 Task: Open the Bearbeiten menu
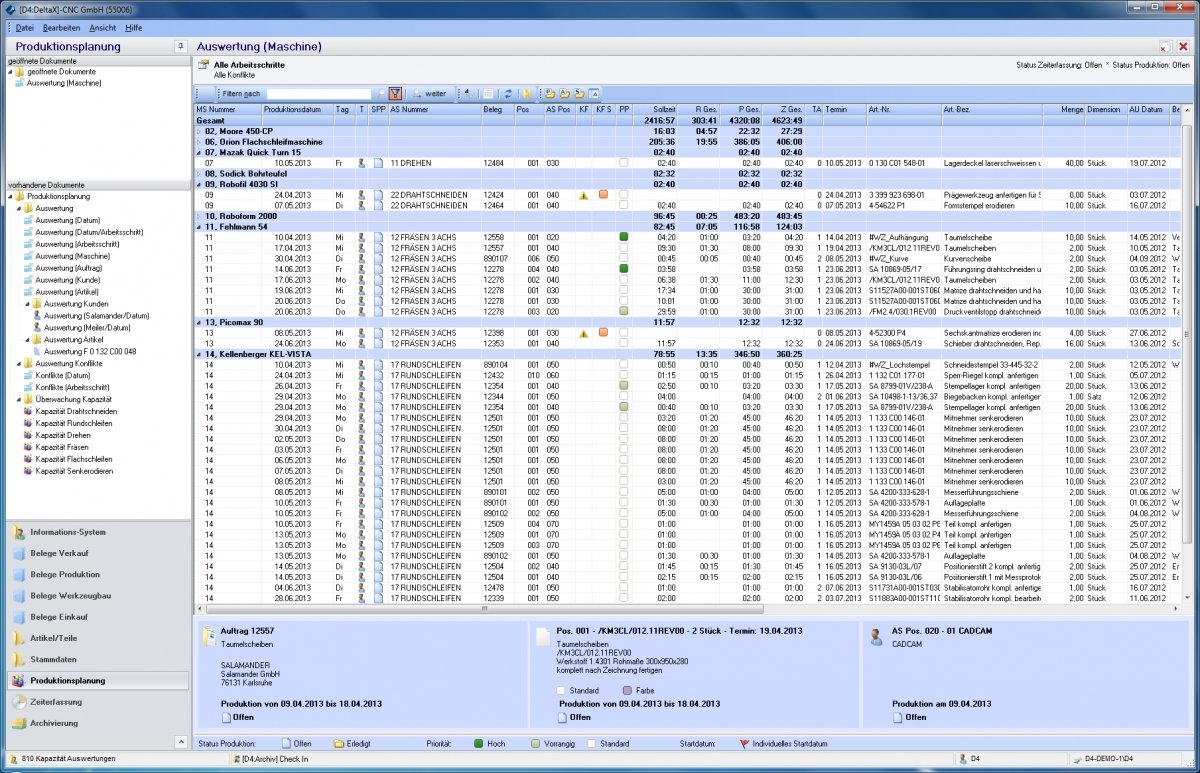tap(62, 27)
